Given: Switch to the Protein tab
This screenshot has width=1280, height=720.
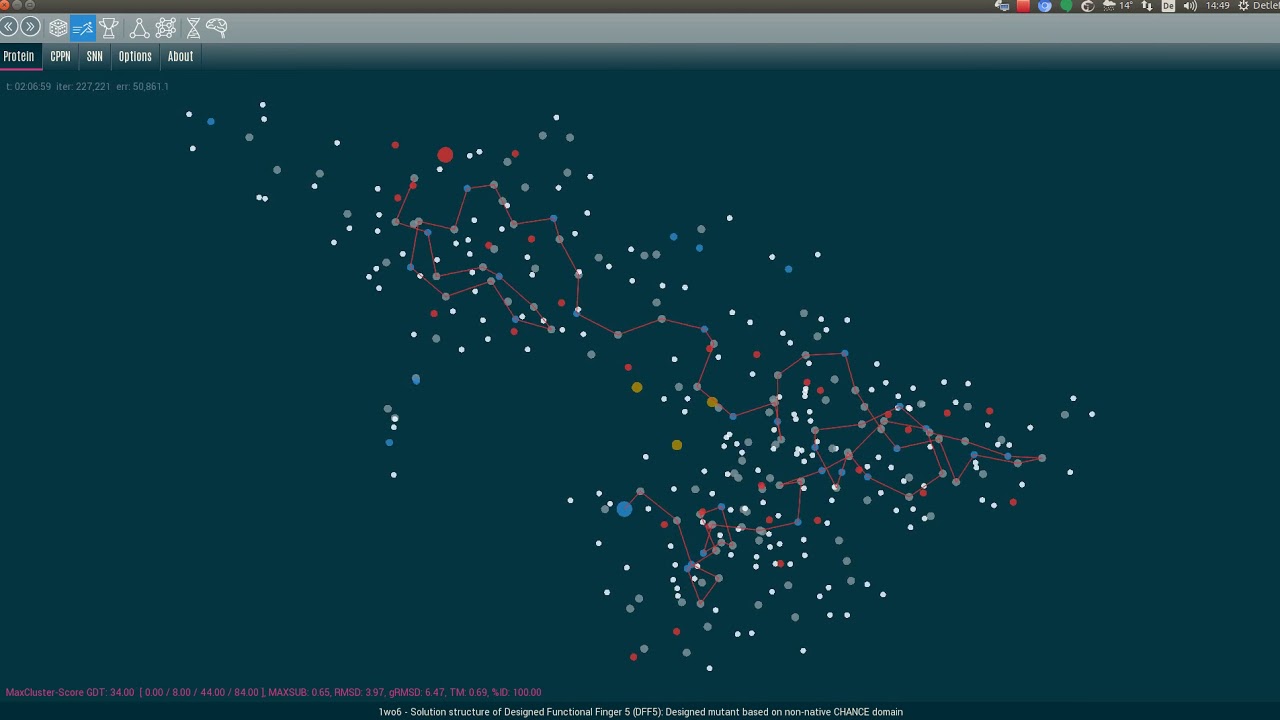Looking at the screenshot, I should pos(19,57).
